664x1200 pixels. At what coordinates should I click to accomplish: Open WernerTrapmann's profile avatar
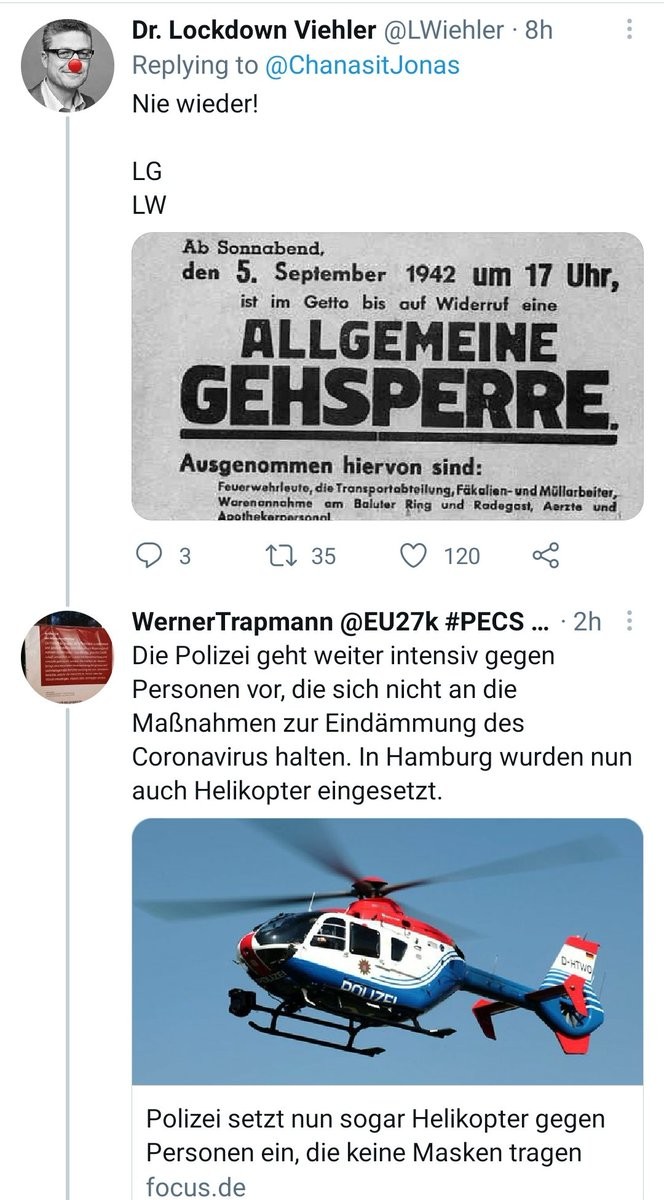68,657
